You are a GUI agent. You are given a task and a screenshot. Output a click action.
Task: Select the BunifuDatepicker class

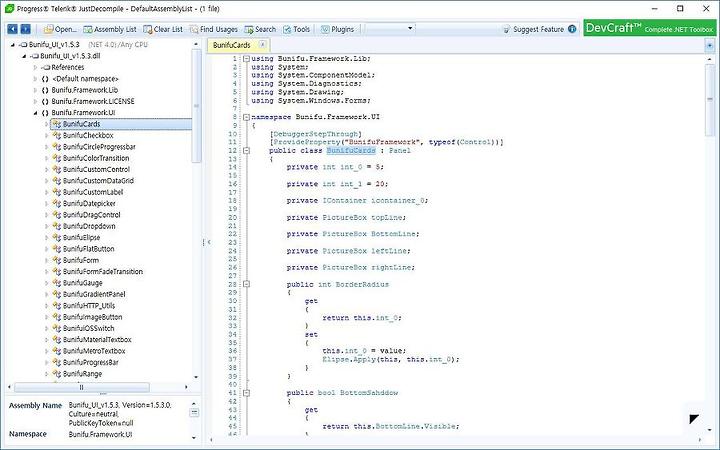89,203
